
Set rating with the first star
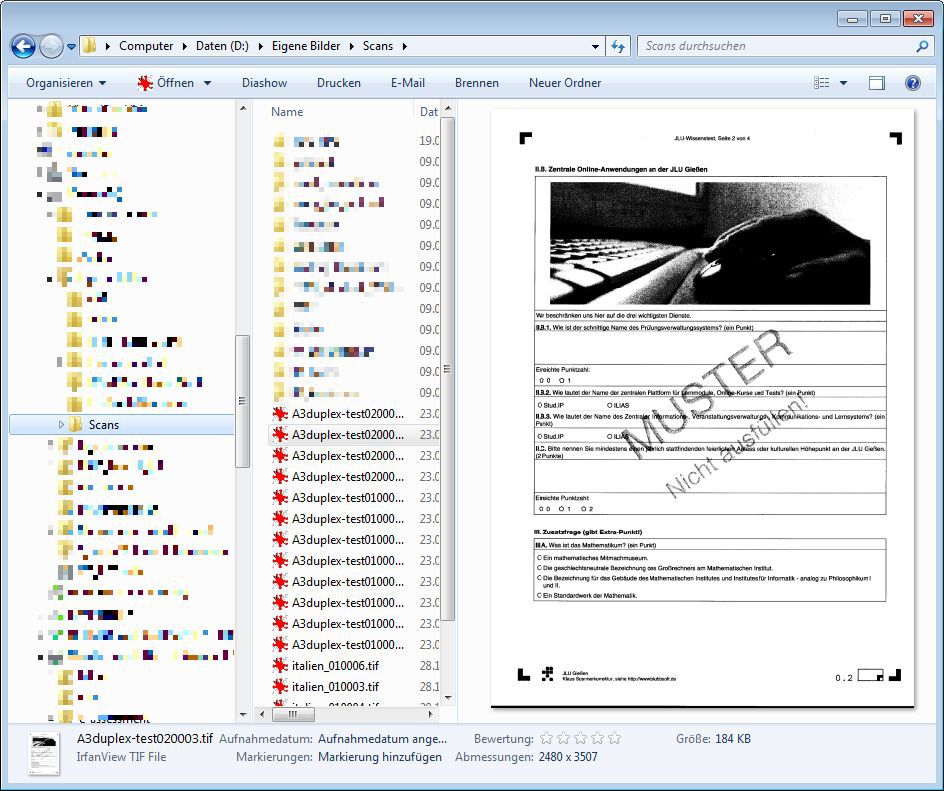(546, 739)
